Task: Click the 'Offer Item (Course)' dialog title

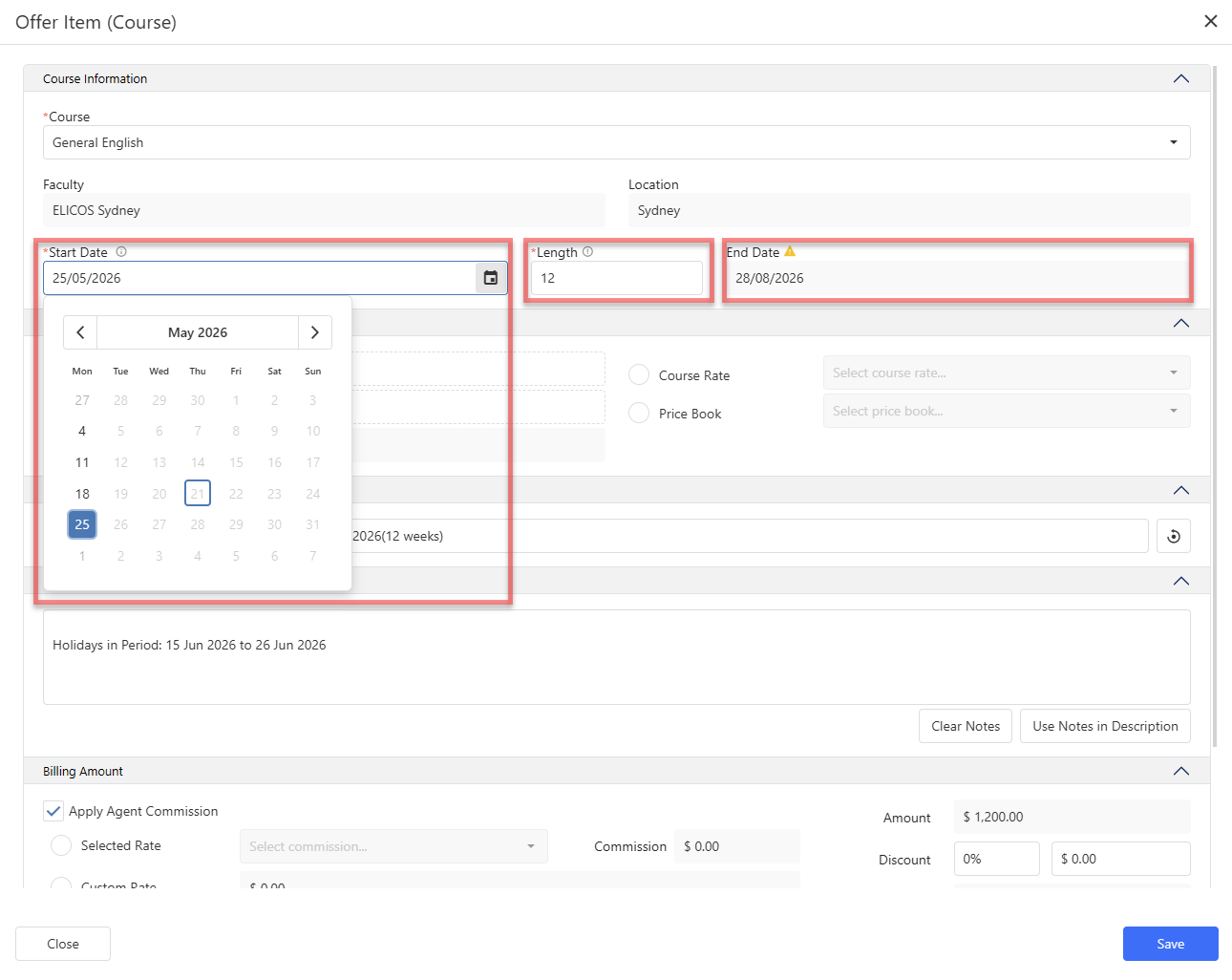Action: pyautogui.click(x=96, y=22)
